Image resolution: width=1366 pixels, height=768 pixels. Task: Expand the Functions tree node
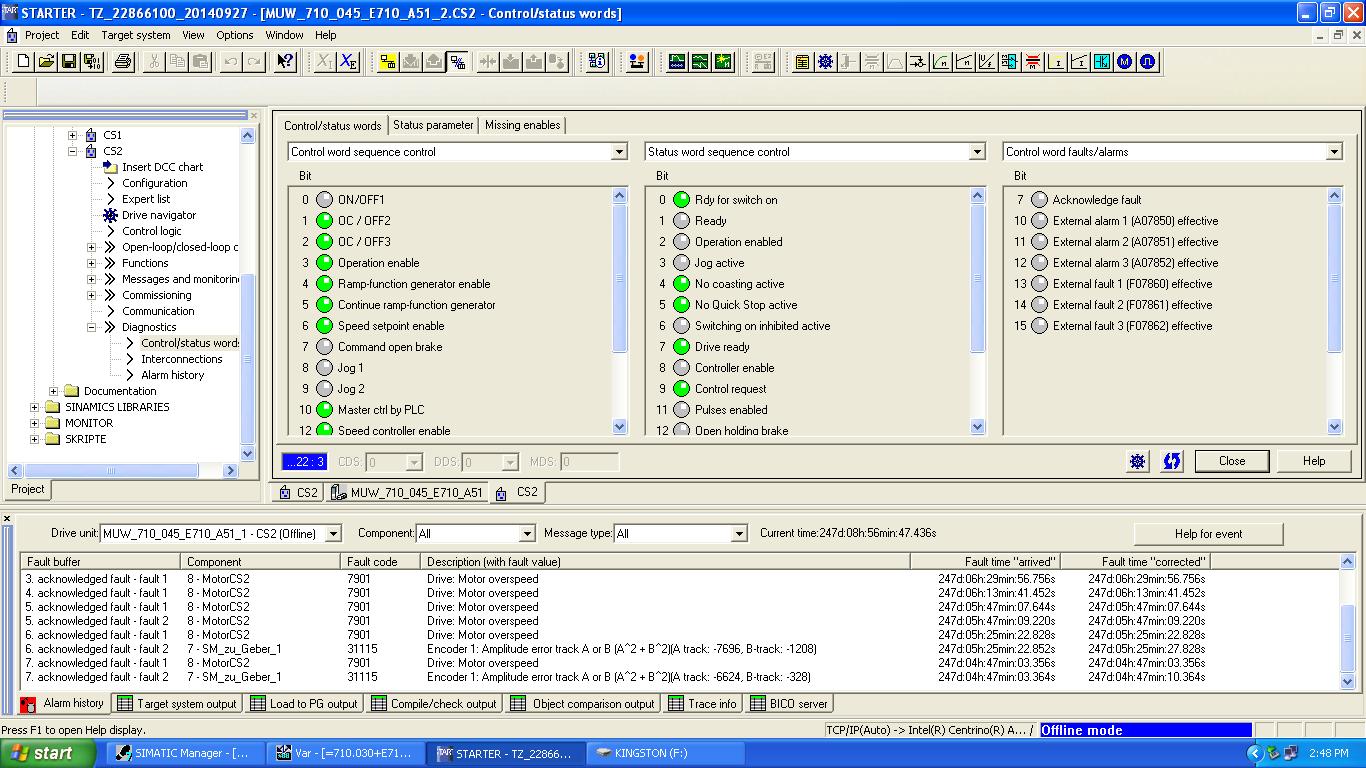91,263
